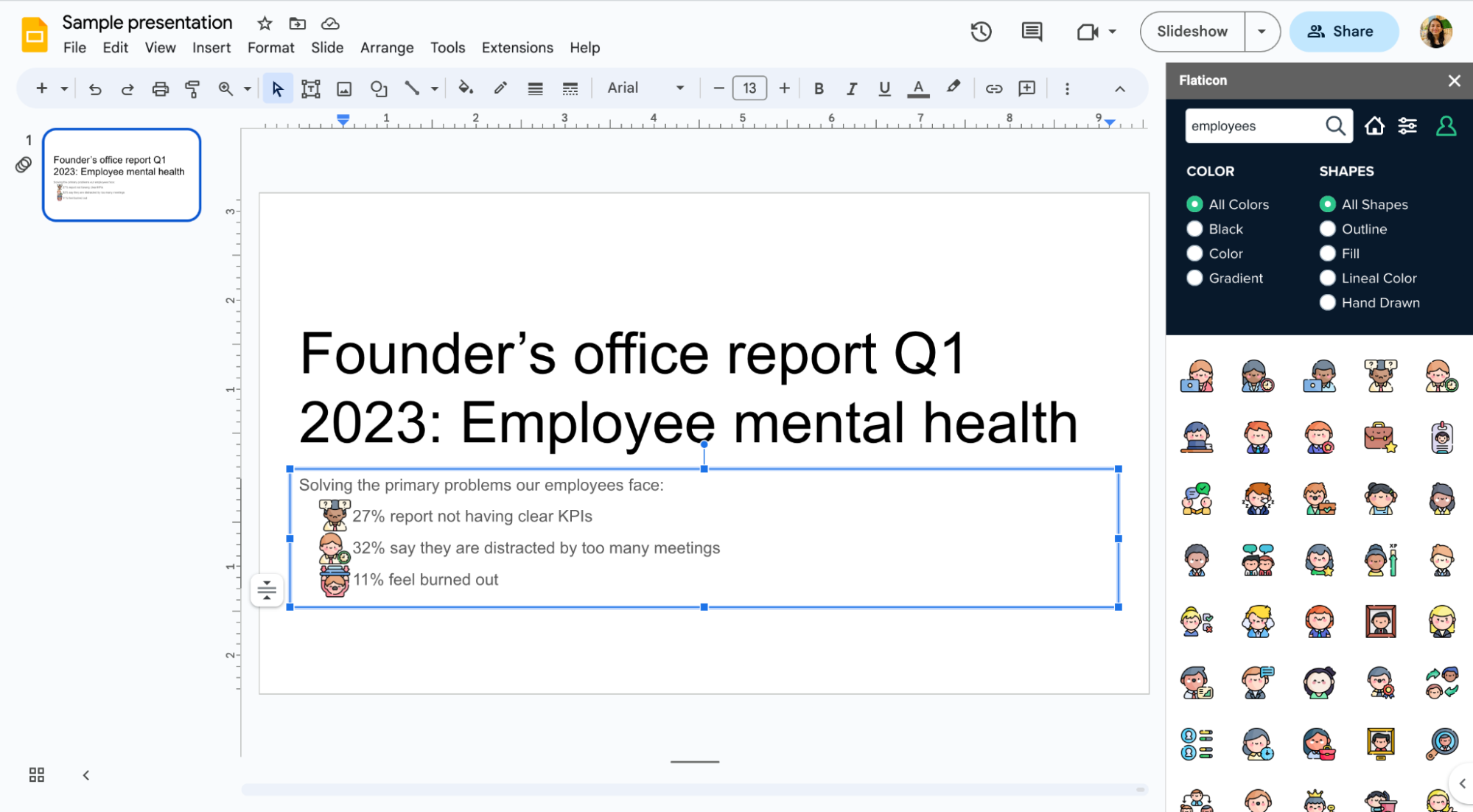Click the Italic formatting icon
Screen dimensions: 1473x812
click(x=852, y=88)
